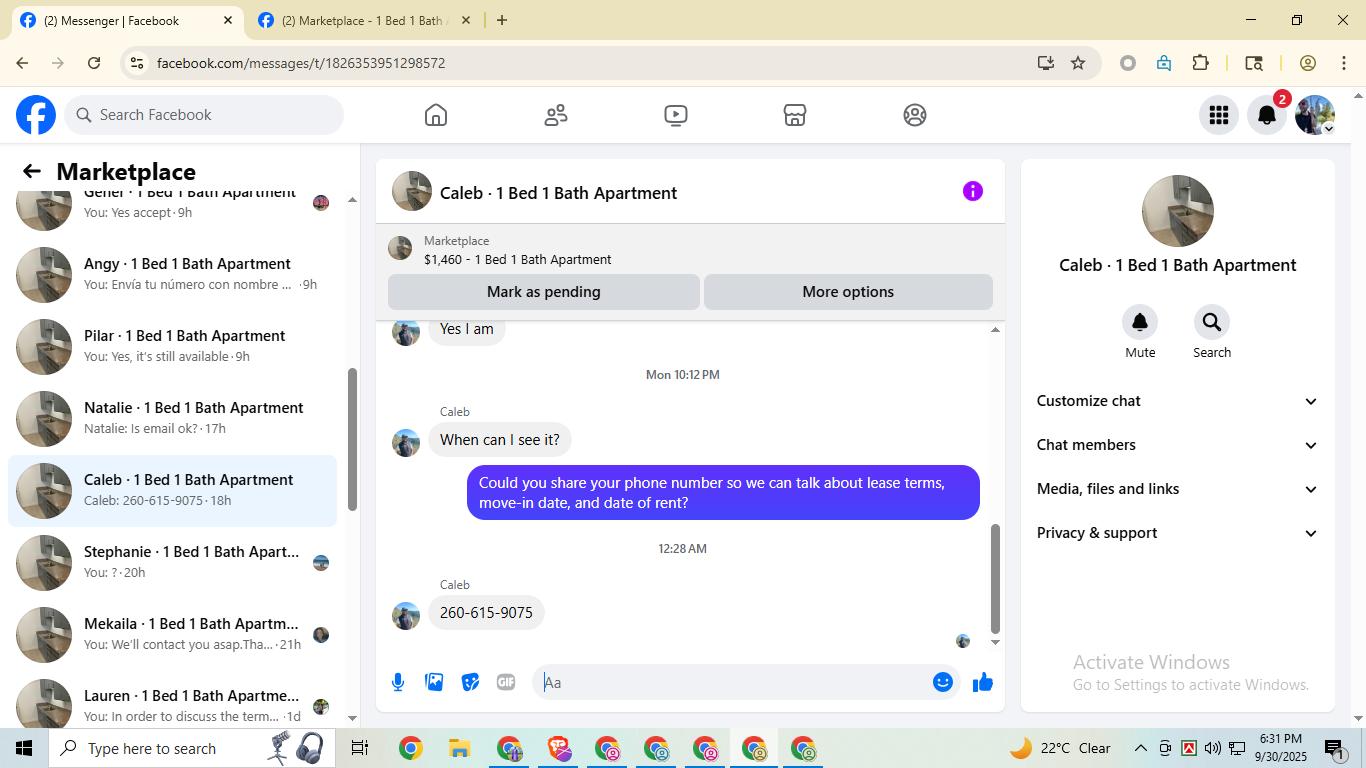
Task: Click the "Yes I am" message bubble
Action: [467, 329]
